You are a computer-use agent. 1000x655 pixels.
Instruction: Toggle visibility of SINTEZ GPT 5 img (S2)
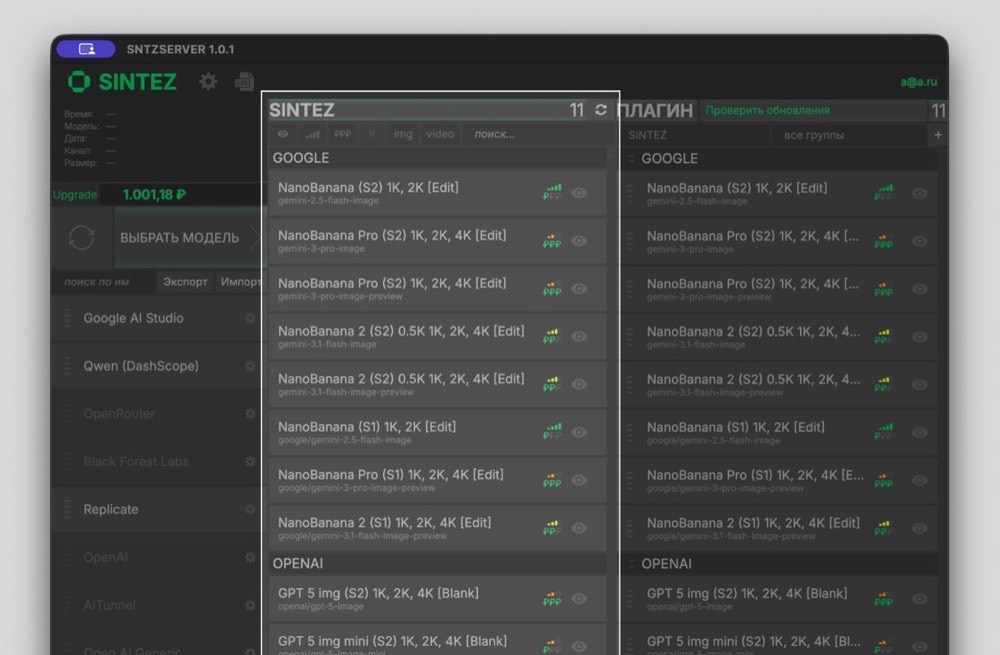[579, 598]
